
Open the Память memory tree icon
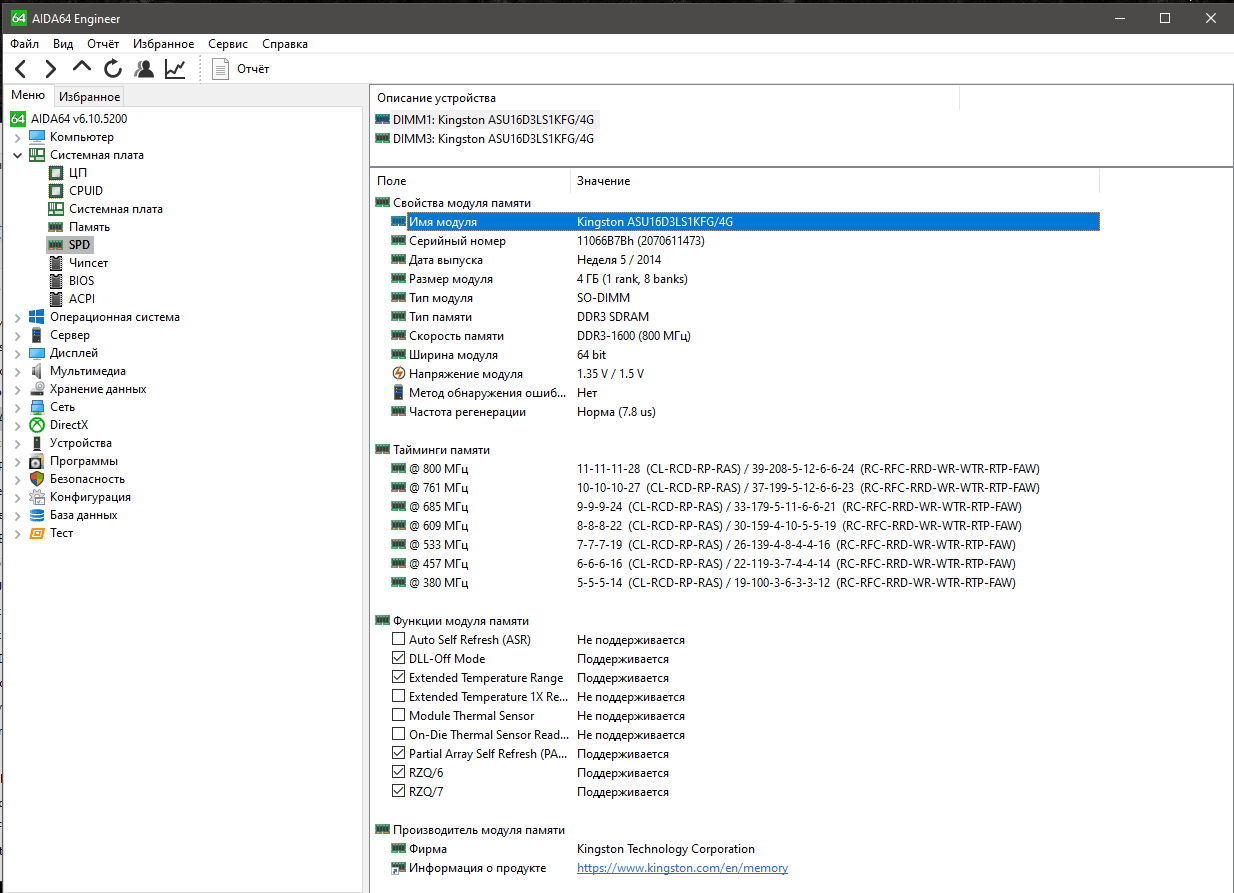56,227
